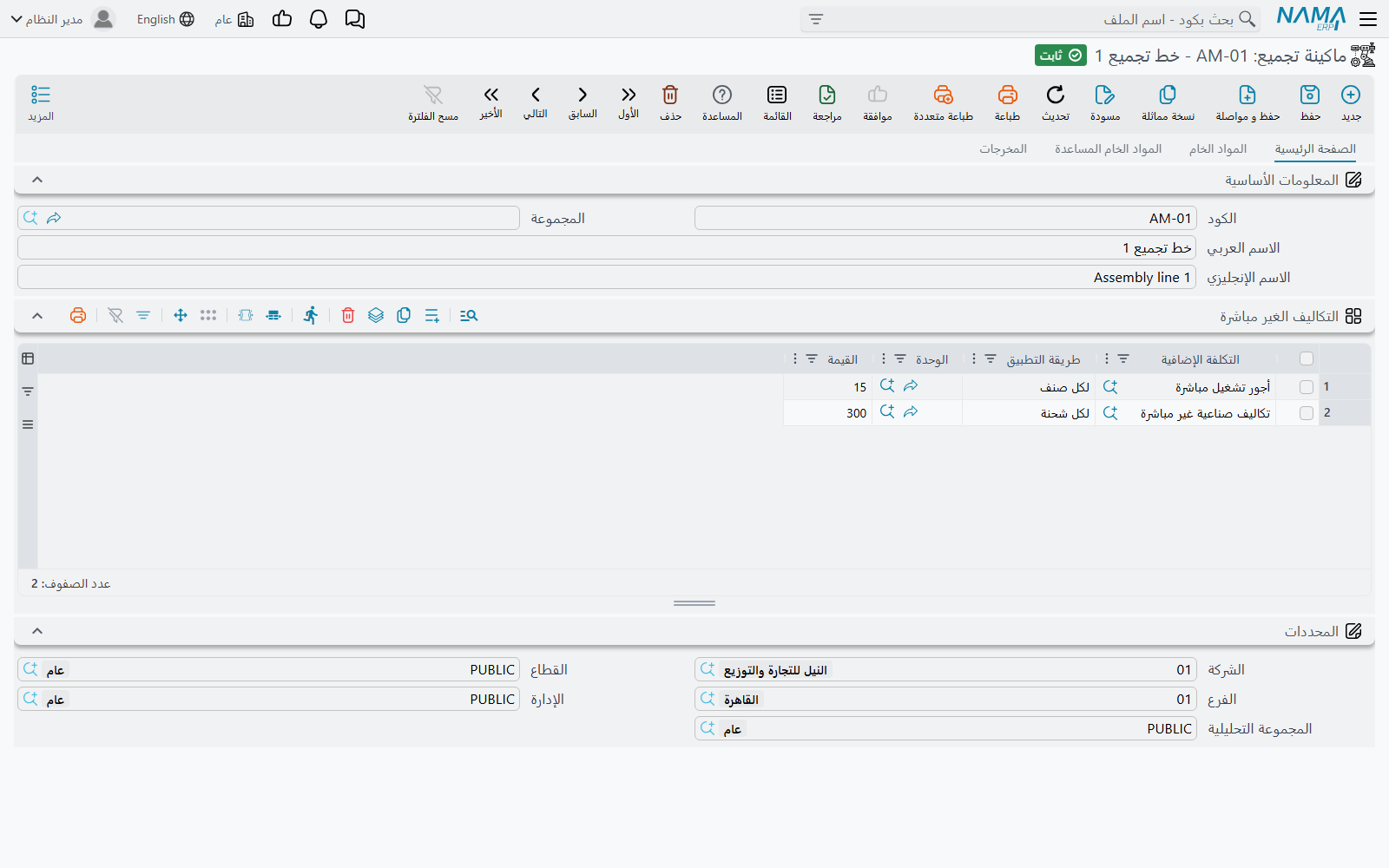Click the نسخة مماثلة duplicate icon

point(1168,95)
